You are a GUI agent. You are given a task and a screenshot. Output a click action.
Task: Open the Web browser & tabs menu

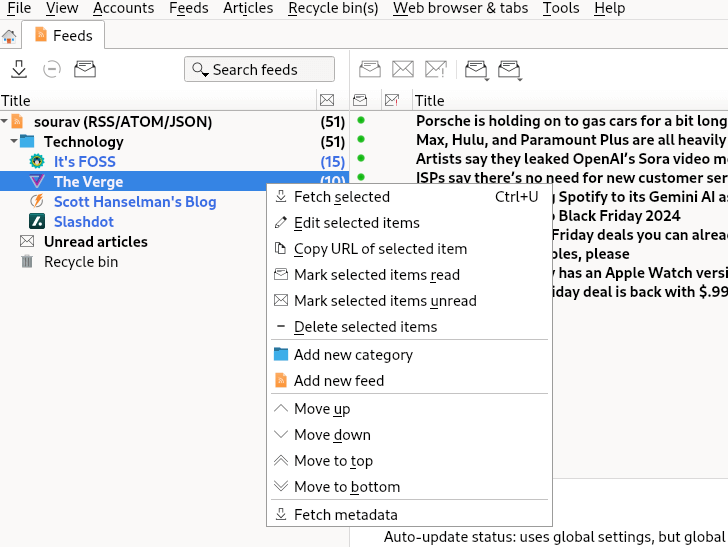pyautogui.click(x=460, y=8)
